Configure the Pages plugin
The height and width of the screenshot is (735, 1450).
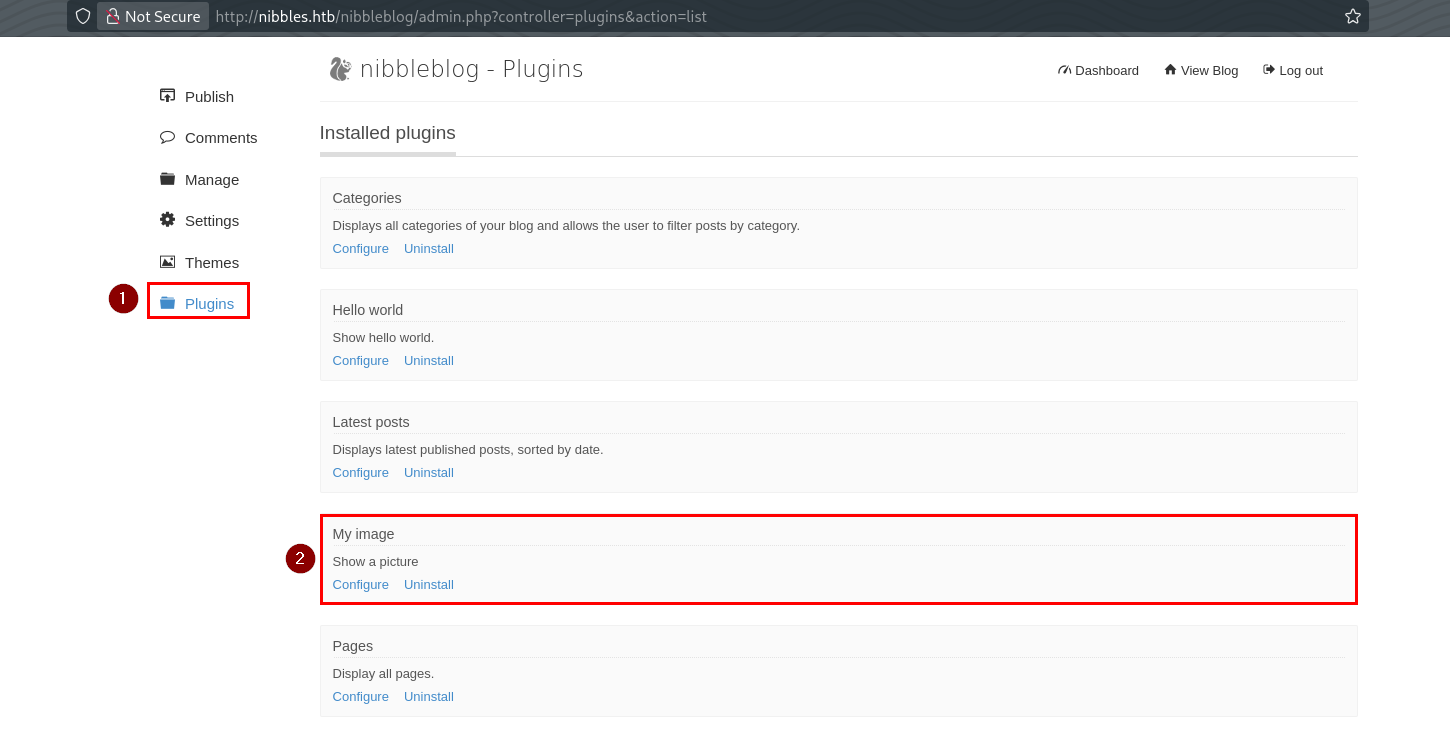click(x=360, y=696)
